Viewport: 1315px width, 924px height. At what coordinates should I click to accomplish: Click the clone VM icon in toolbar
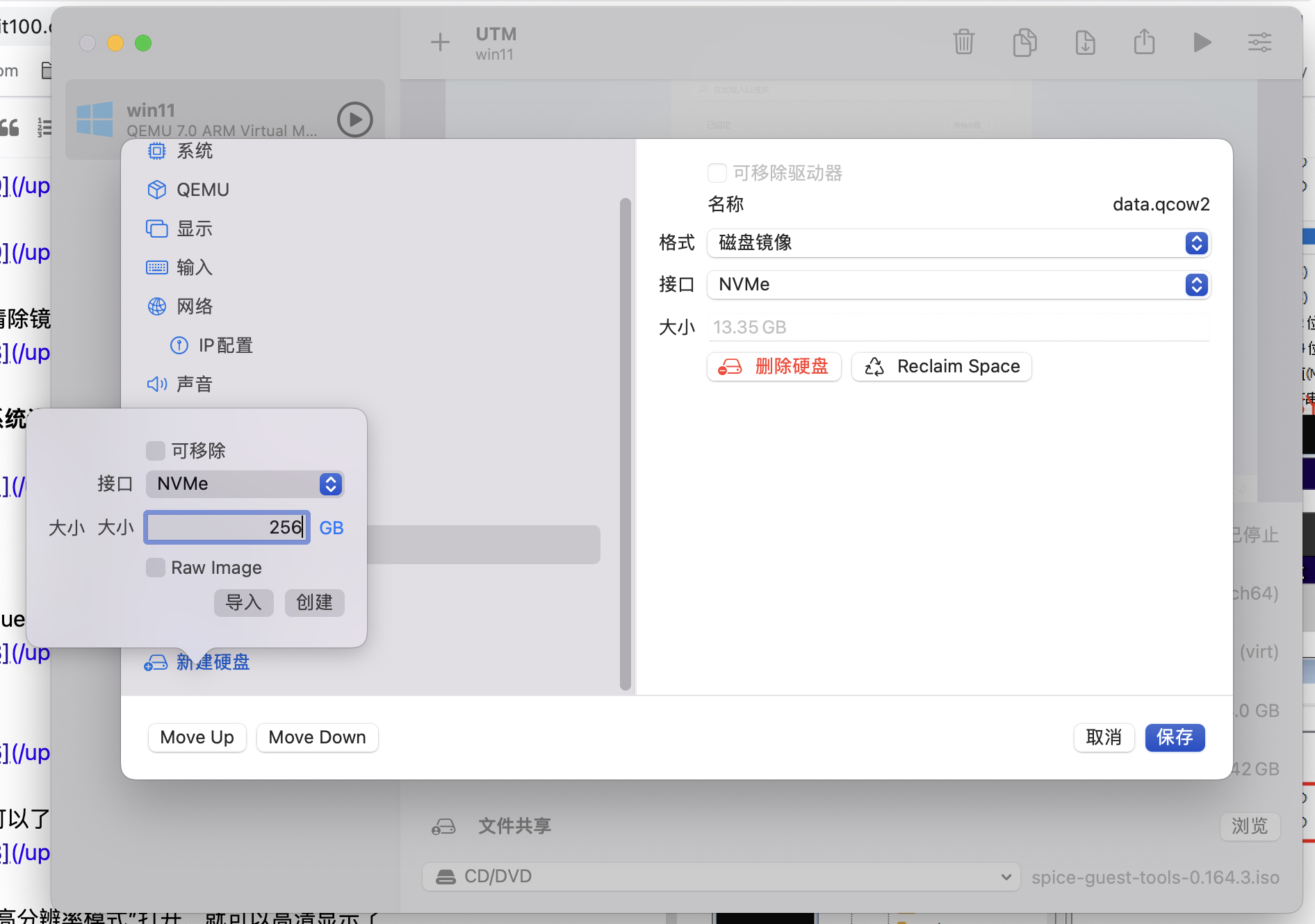pyautogui.click(x=1024, y=42)
